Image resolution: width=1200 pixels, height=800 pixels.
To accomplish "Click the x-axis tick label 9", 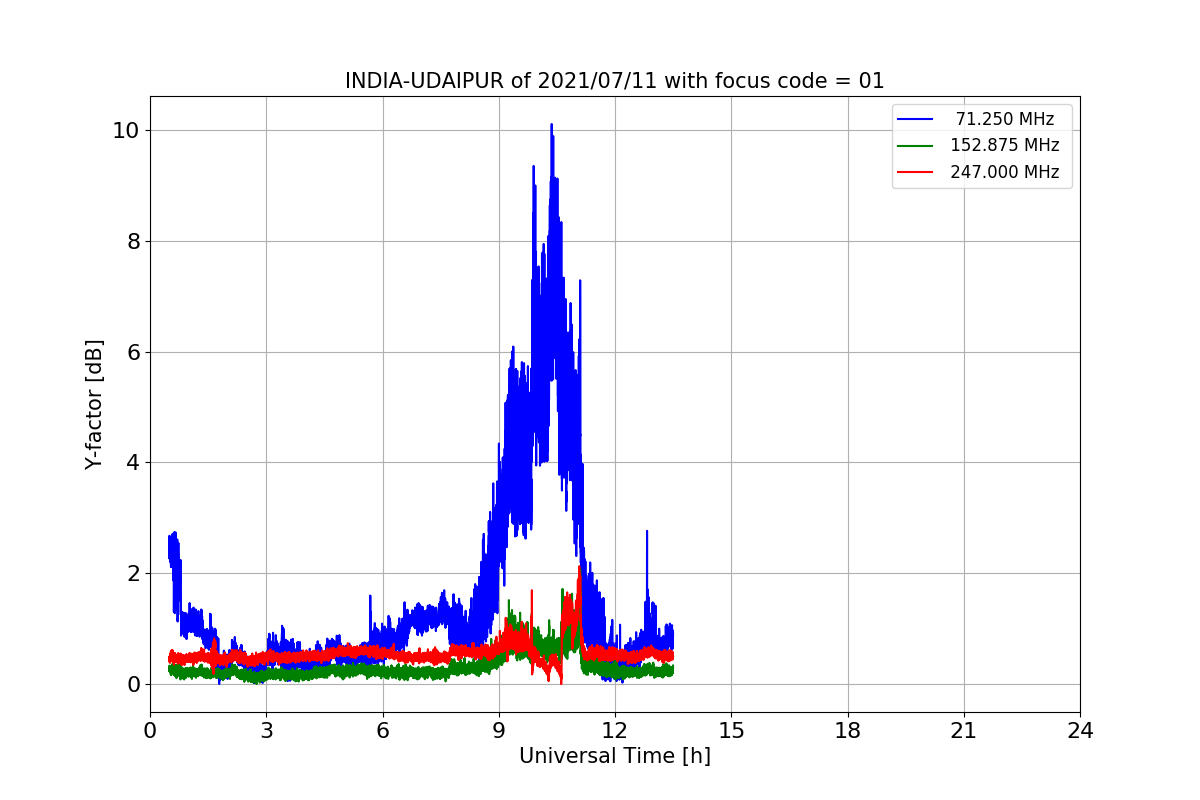I will tap(499, 731).
